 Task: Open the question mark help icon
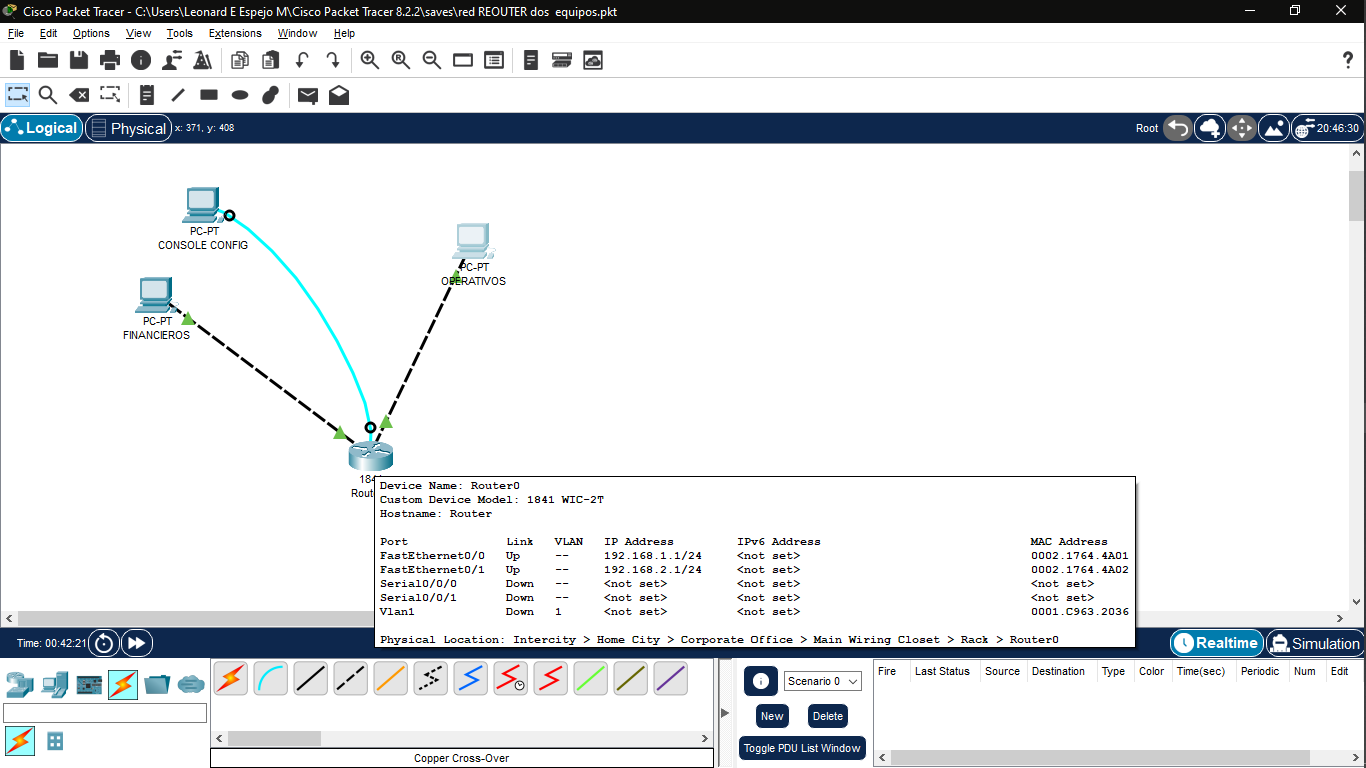click(x=1347, y=60)
